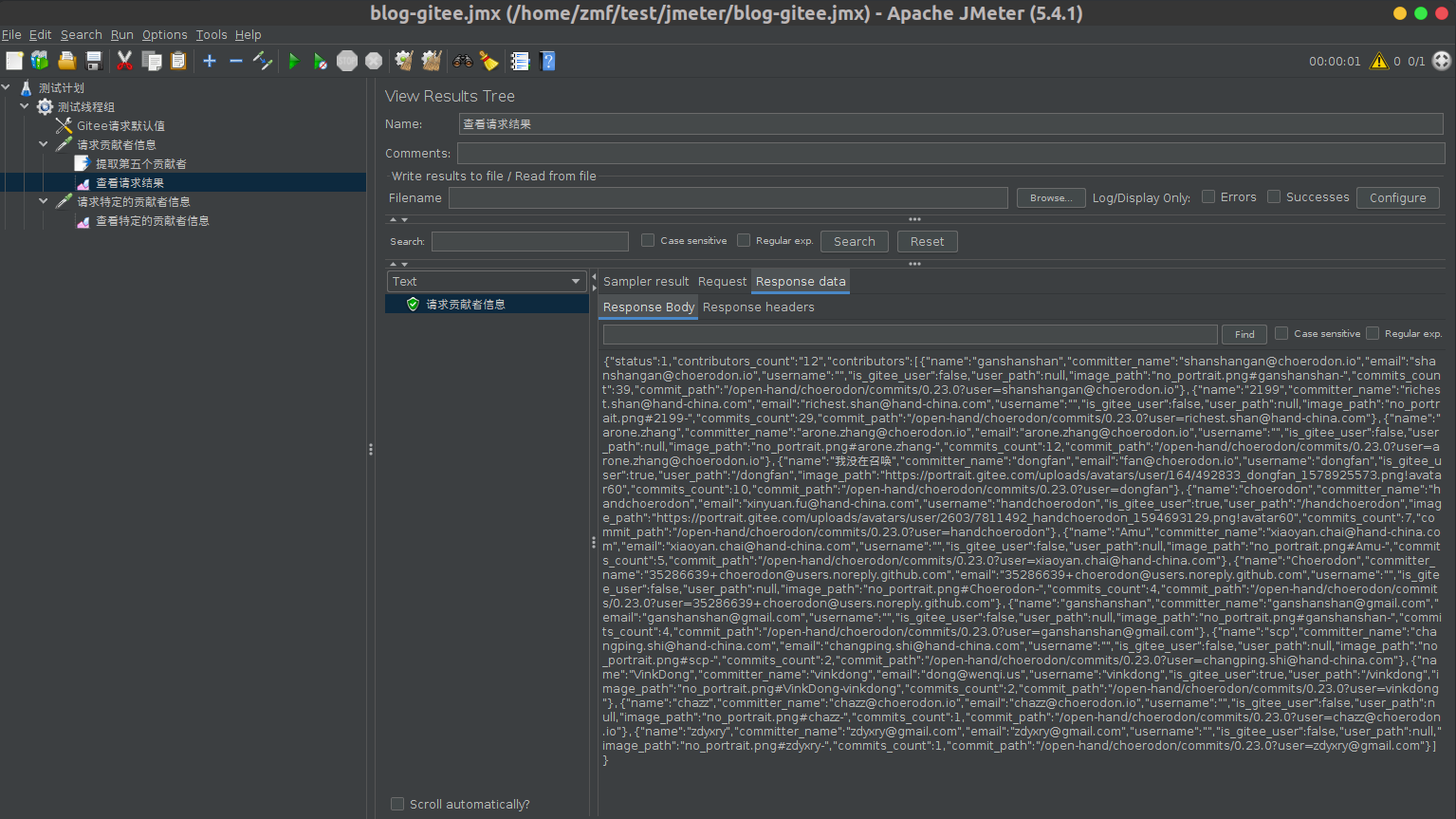Toggle the Errors checkbox
Image resolution: width=1456 pixels, height=819 pixels.
tap(1208, 196)
